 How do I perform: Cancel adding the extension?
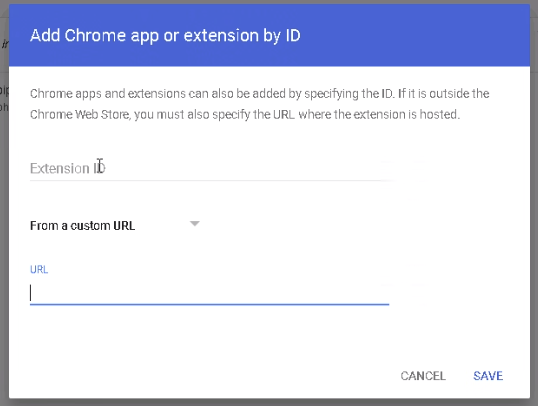point(423,376)
